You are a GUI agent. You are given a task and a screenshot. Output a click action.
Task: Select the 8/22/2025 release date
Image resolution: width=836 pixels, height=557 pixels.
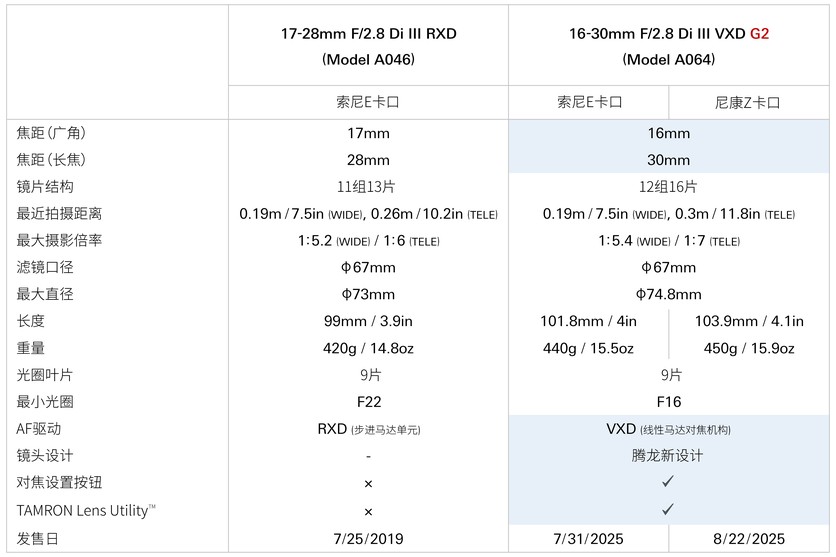(x=749, y=539)
